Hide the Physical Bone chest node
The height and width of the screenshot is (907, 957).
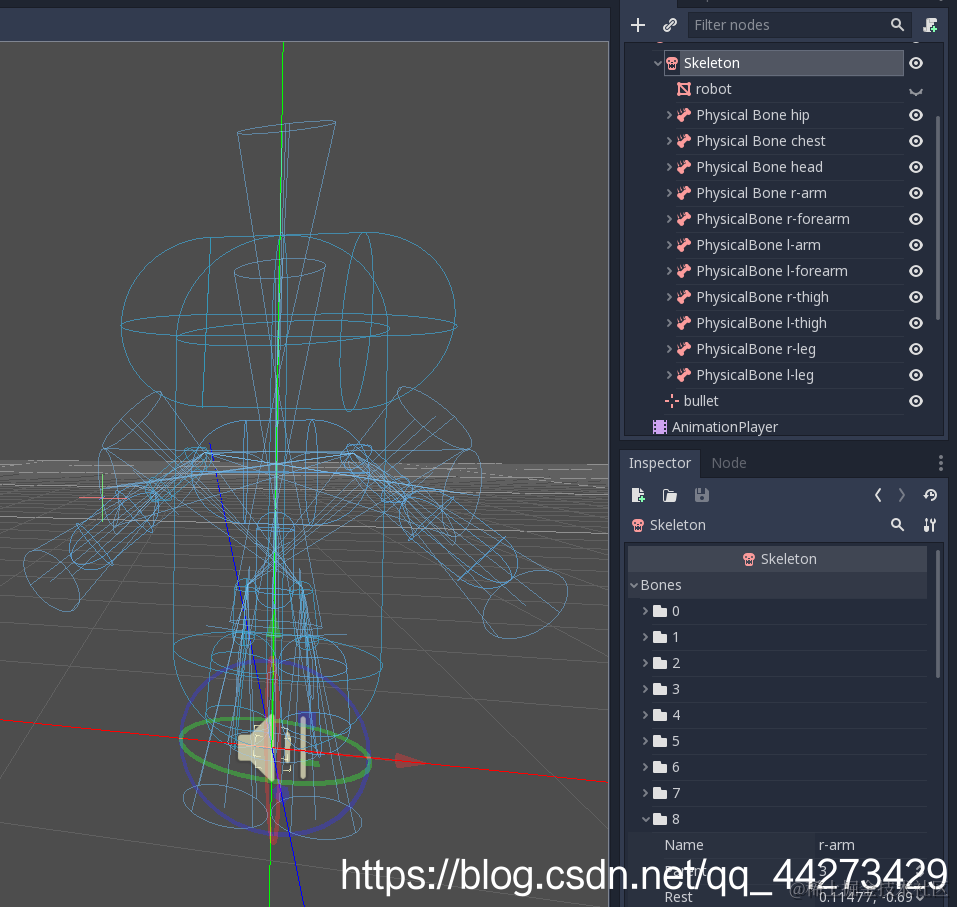point(915,141)
